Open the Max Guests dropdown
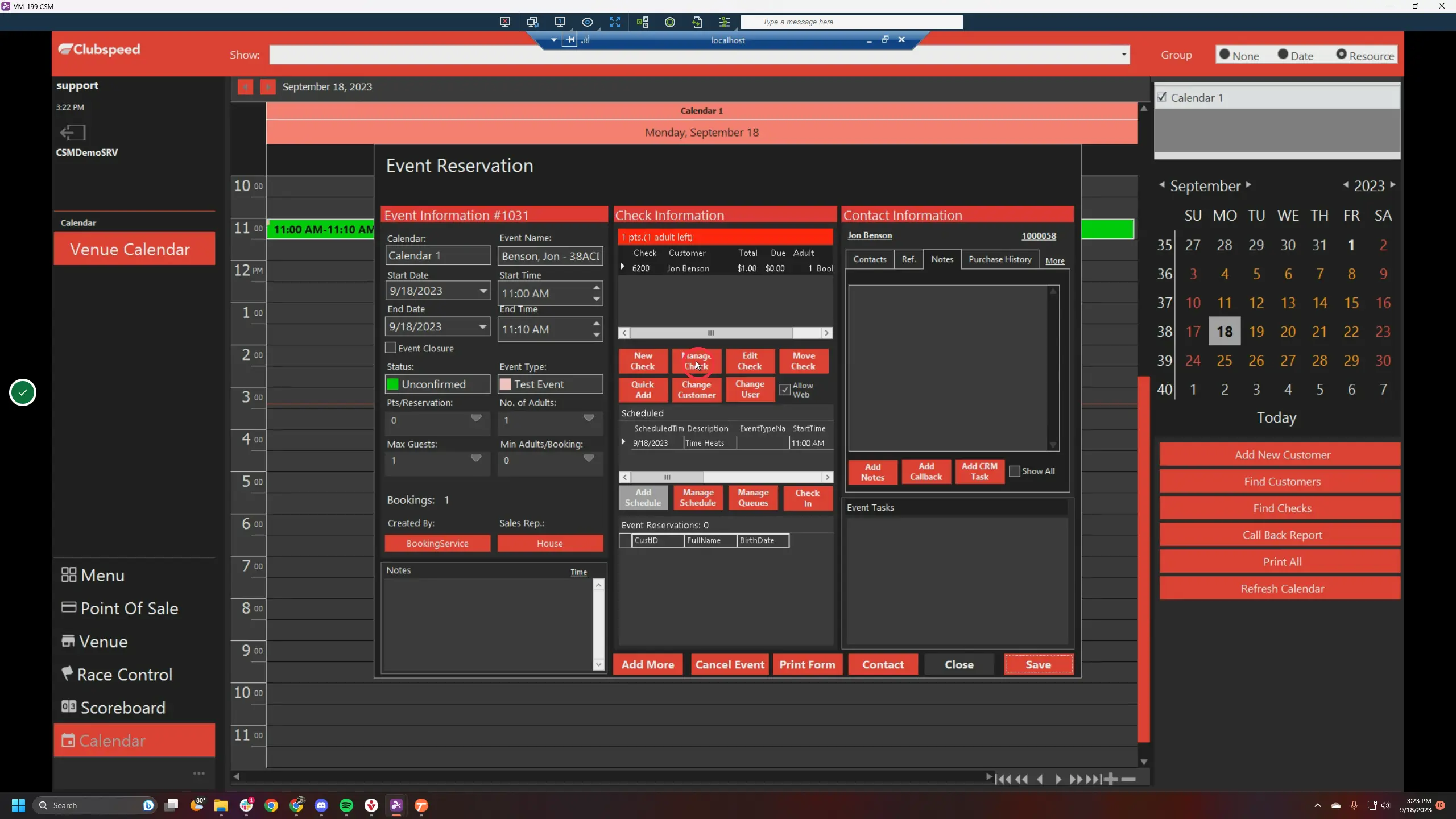The height and width of the screenshot is (819, 1456). 476,458
